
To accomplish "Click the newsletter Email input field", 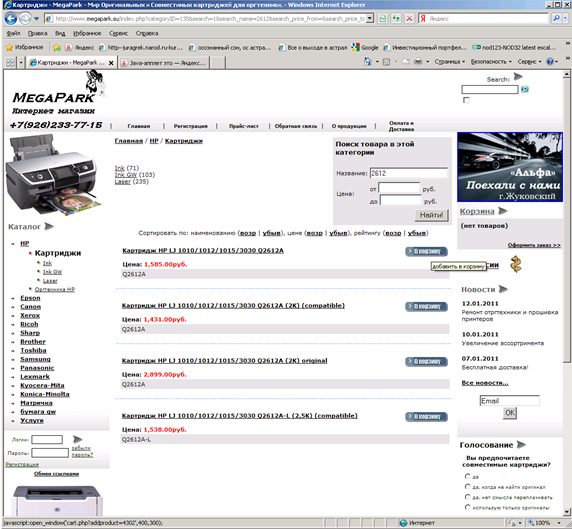I will click(509, 401).
